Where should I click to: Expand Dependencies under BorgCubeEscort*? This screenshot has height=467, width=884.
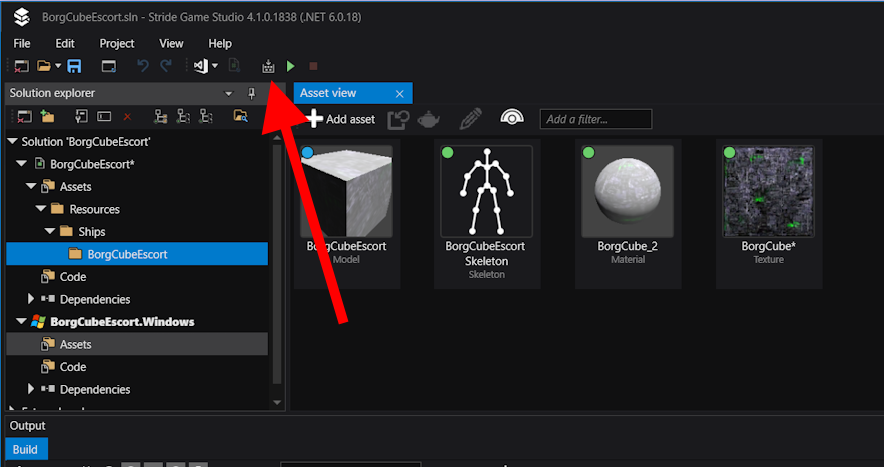tap(31, 299)
